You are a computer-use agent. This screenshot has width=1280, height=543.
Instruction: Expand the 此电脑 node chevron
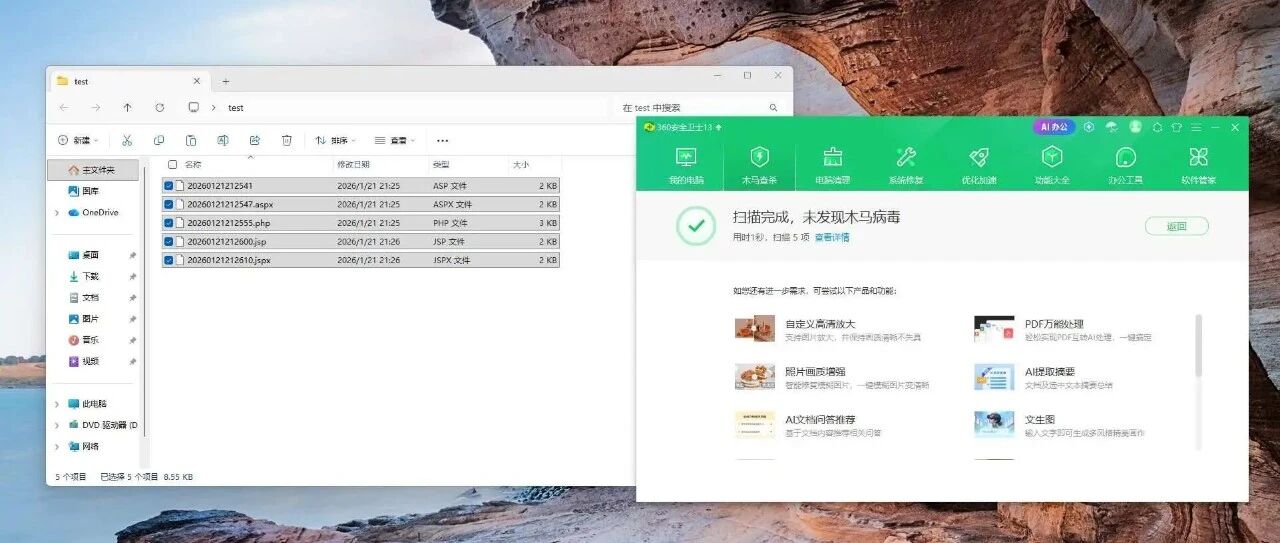57,404
